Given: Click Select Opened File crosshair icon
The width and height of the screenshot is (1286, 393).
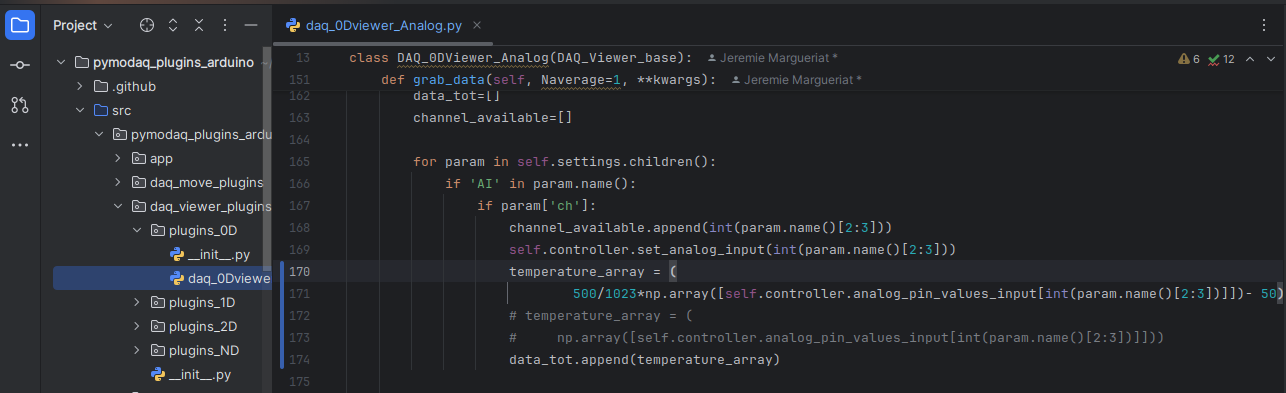Looking at the screenshot, I should 146,25.
